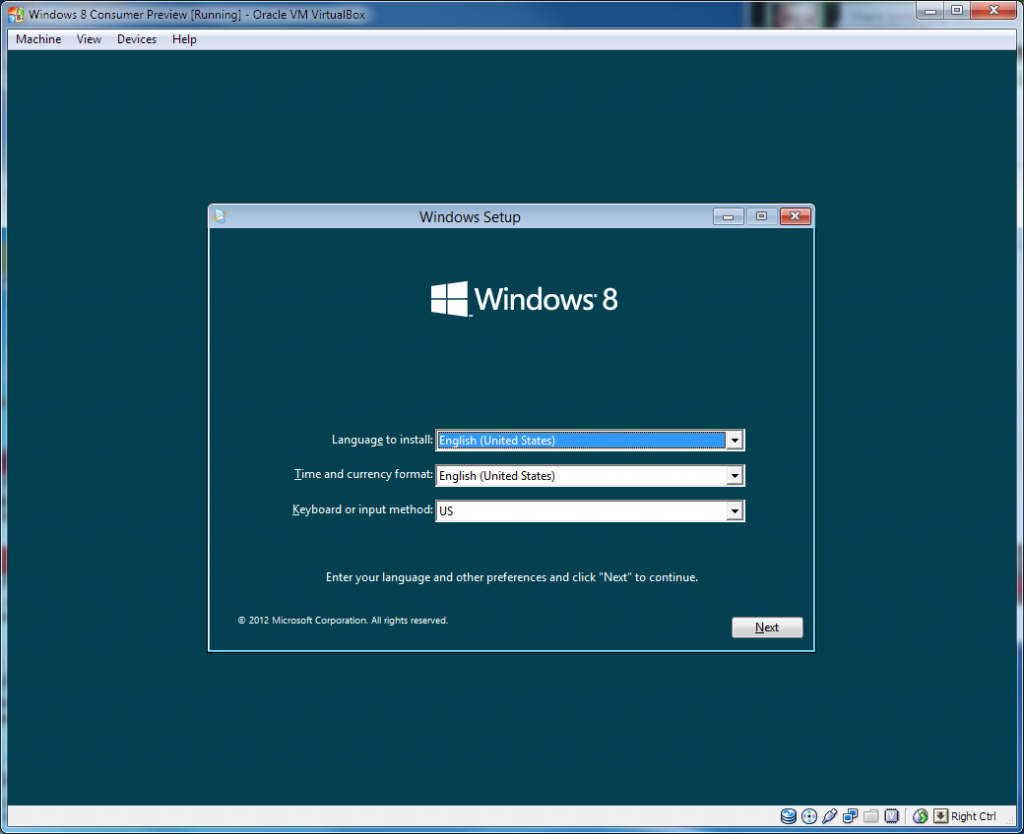The width and height of the screenshot is (1024, 834).
Task: Expand the Language to install dropdown
Action: [735, 440]
